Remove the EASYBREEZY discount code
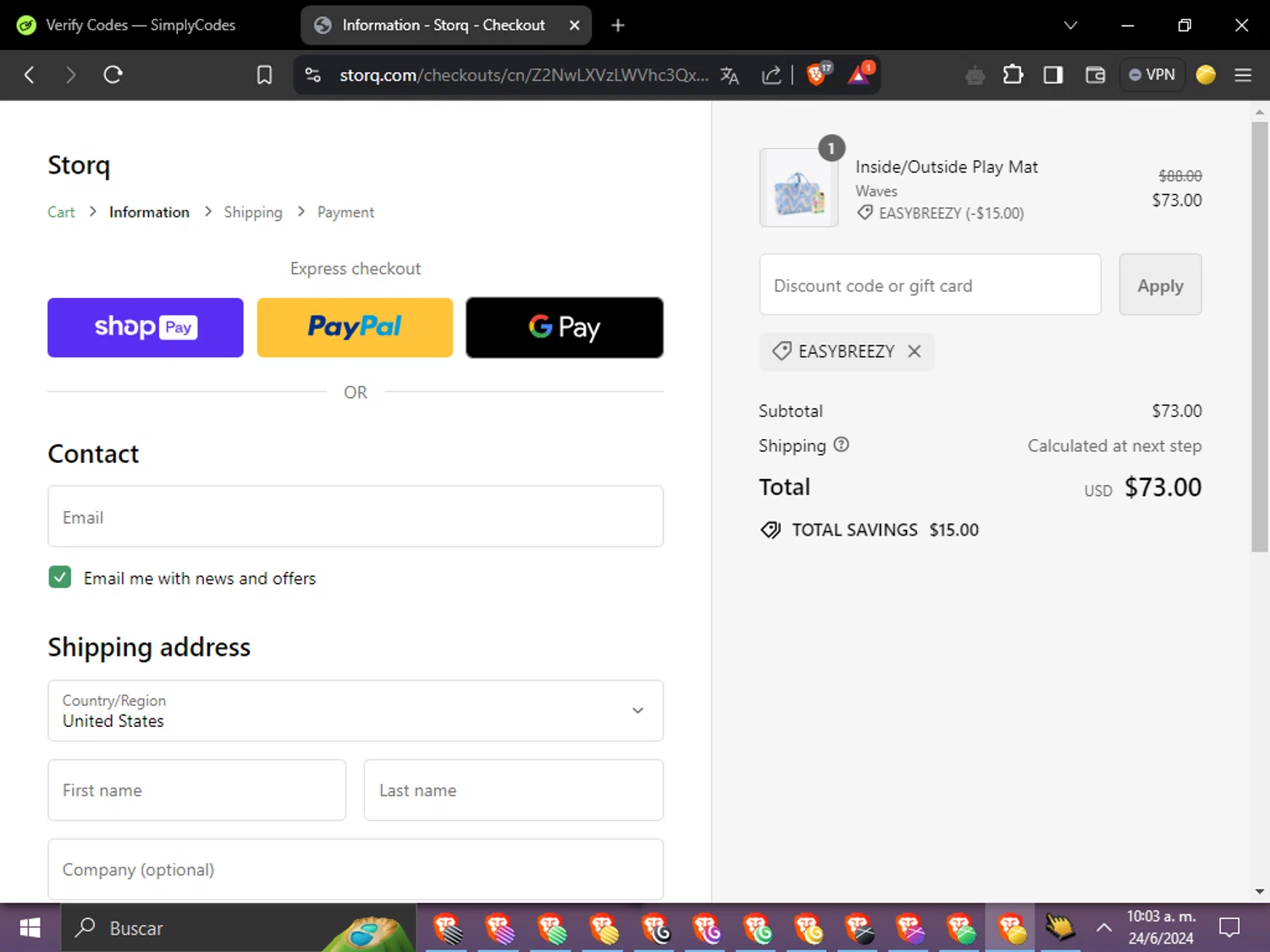The height and width of the screenshot is (952, 1270). (914, 351)
